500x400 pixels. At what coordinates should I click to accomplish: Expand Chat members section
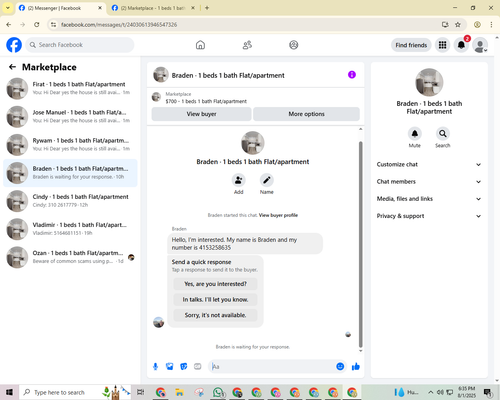(x=429, y=182)
